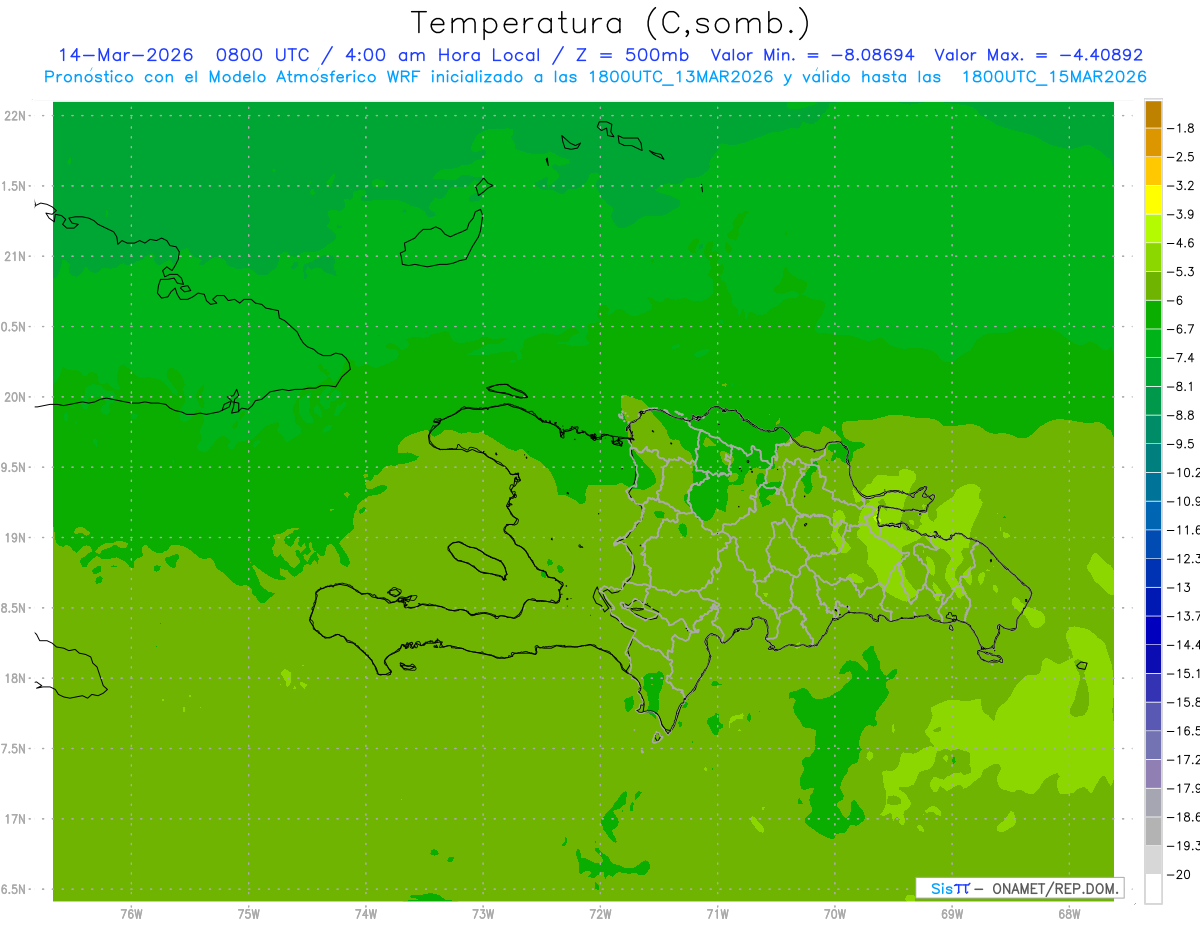Click the dark orange swatch above -1.8

point(1153,114)
